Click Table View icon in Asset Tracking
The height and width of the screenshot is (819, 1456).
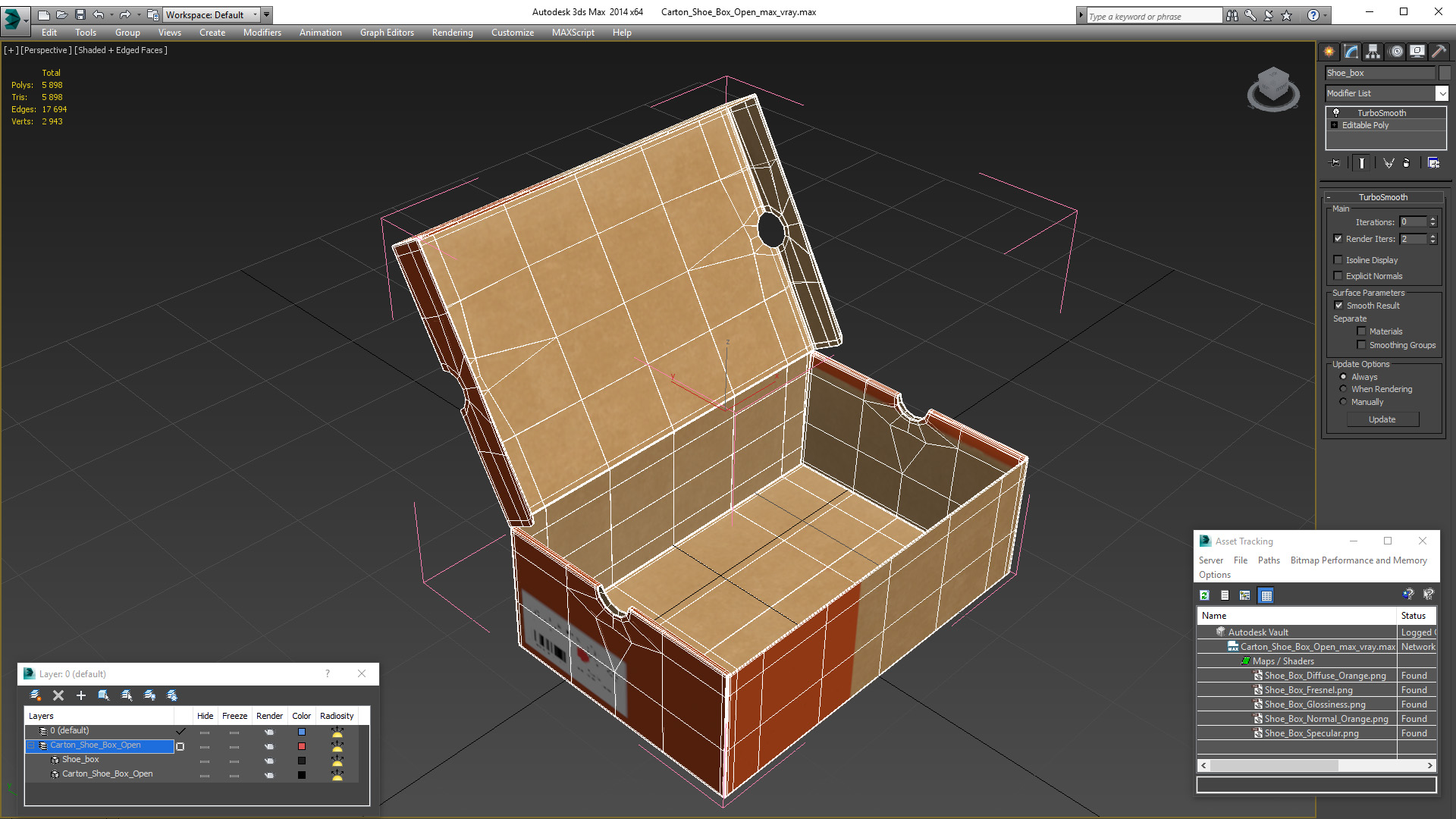[x=1266, y=595]
